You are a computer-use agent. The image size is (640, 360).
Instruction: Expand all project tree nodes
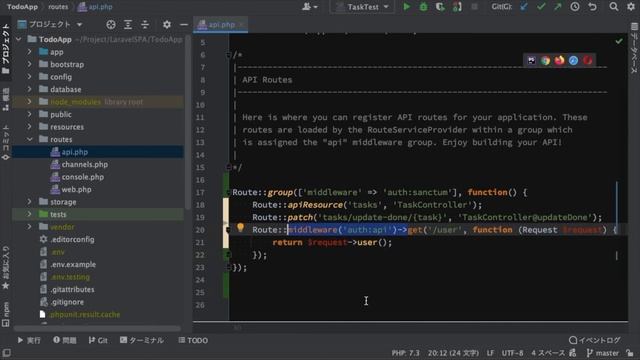tap(128, 24)
